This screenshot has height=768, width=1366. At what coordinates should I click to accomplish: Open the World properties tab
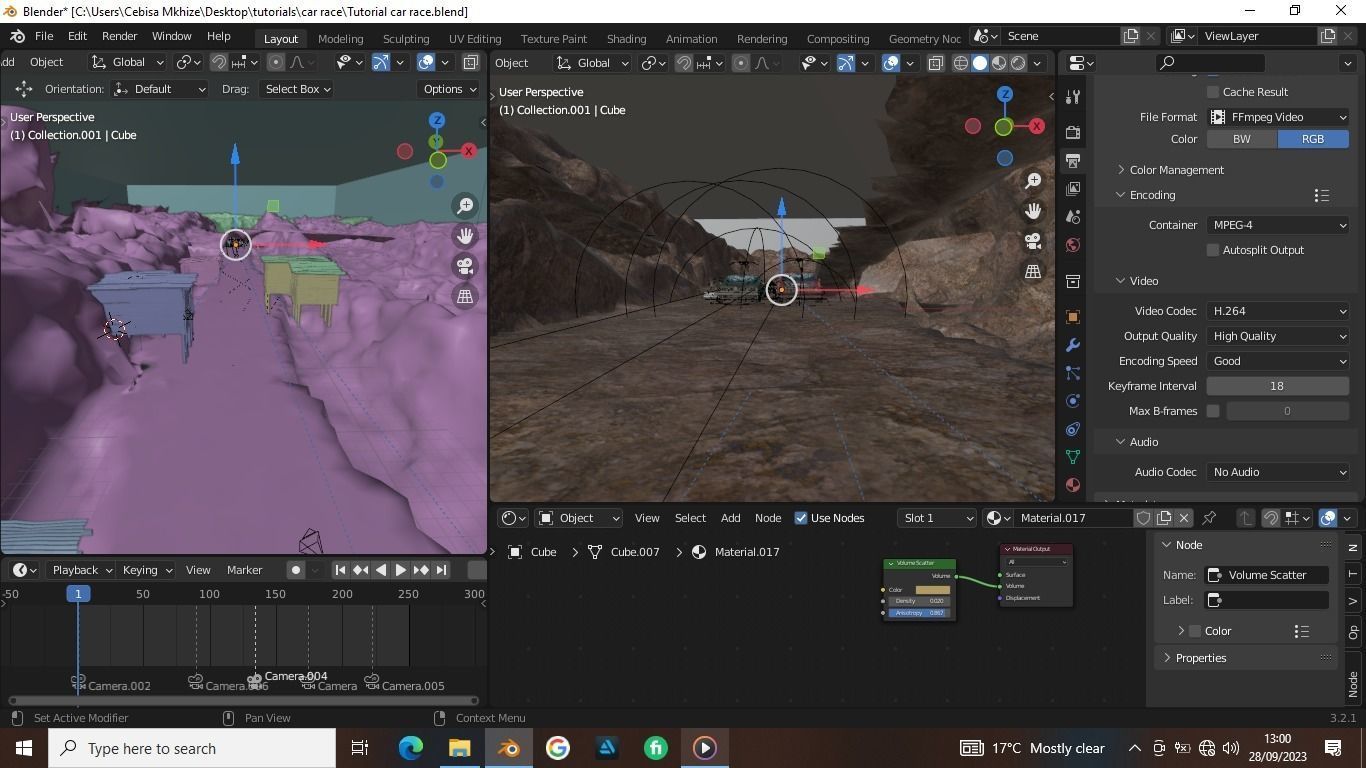pyautogui.click(x=1073, y=245)
